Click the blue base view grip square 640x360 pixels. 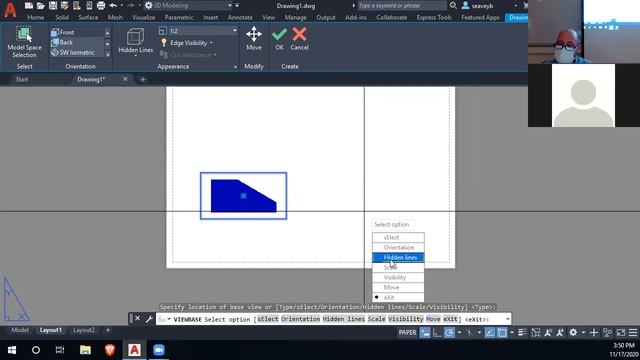click(x=244, y=196)
